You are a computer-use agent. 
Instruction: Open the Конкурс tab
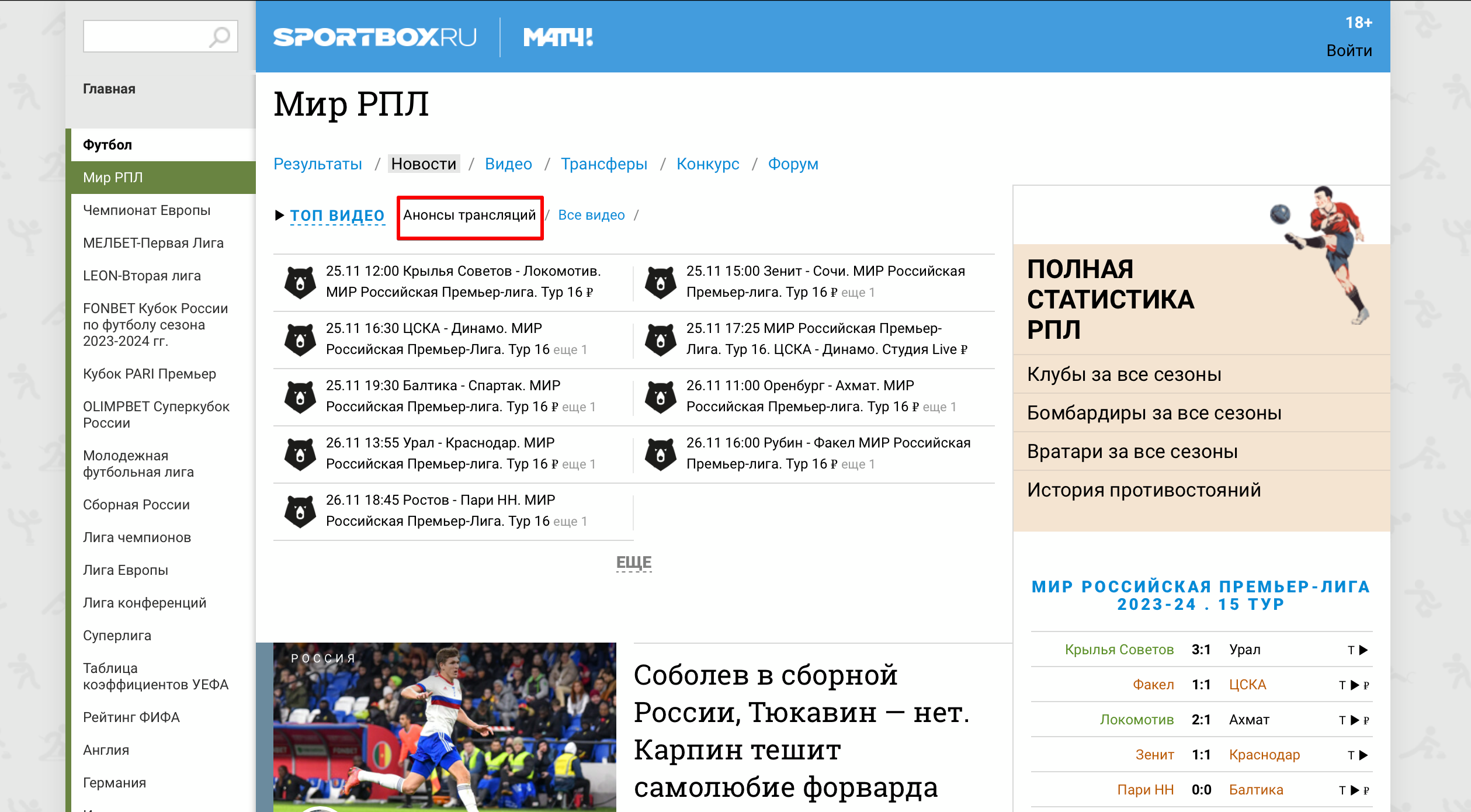[707, 164]
